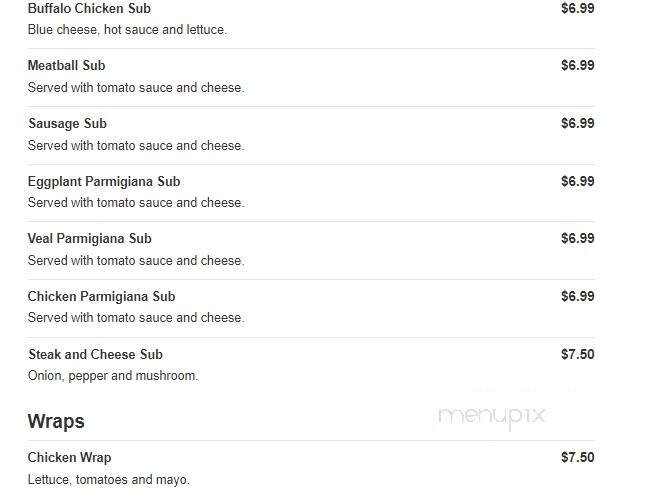Select the Meatball Sub $6.99 price
The image size is (671, 498).
click(x=577, y=66)
